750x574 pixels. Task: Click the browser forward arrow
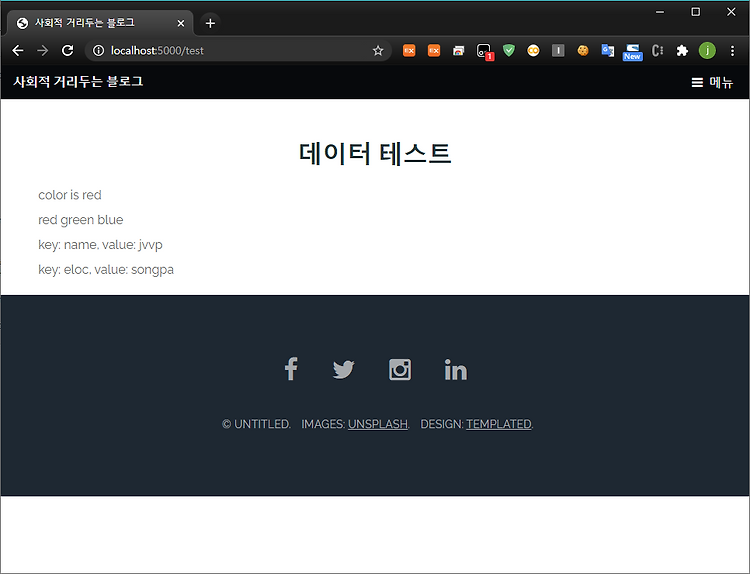(43, 51)
